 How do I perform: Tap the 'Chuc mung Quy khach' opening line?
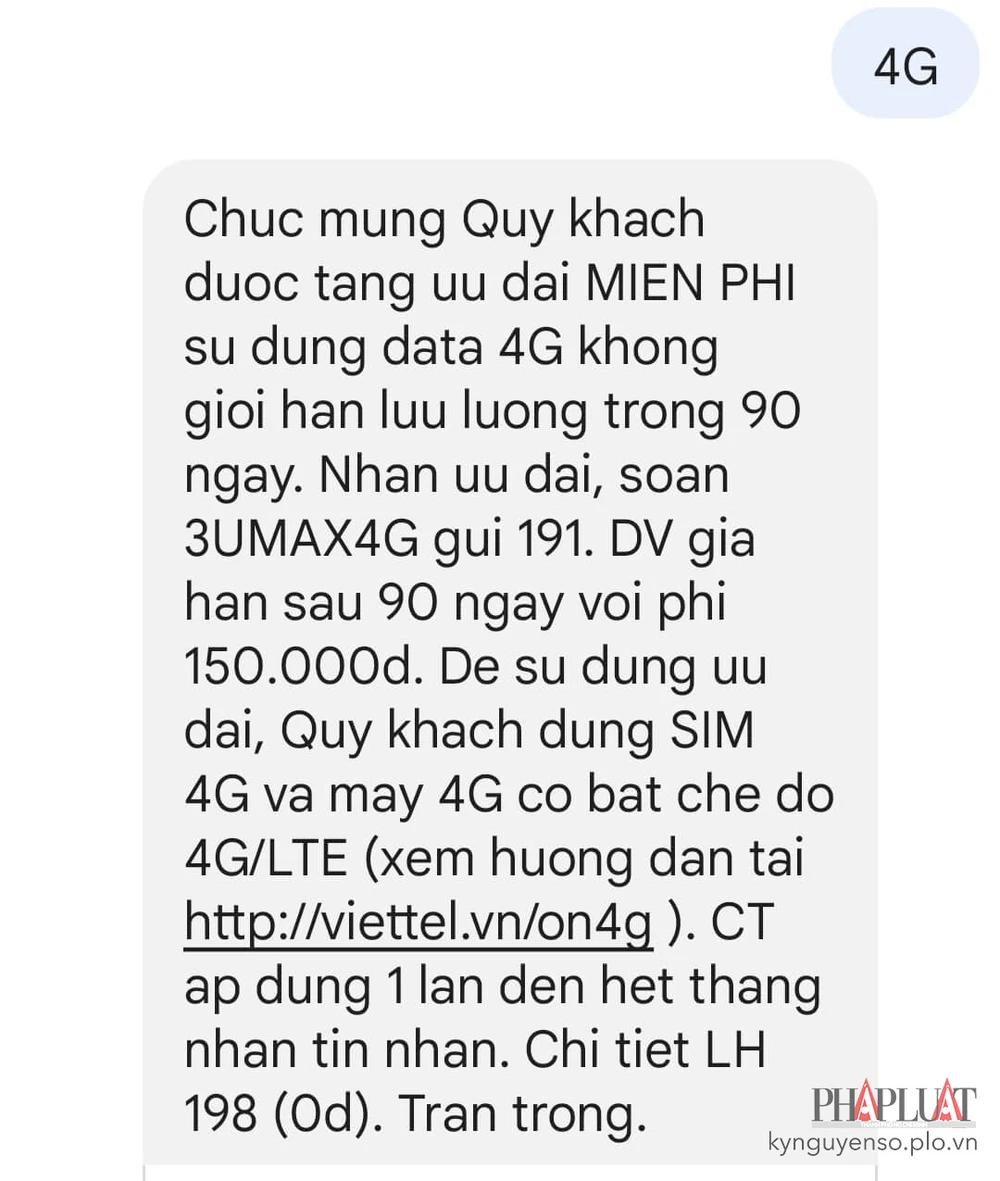pos(444,221)
